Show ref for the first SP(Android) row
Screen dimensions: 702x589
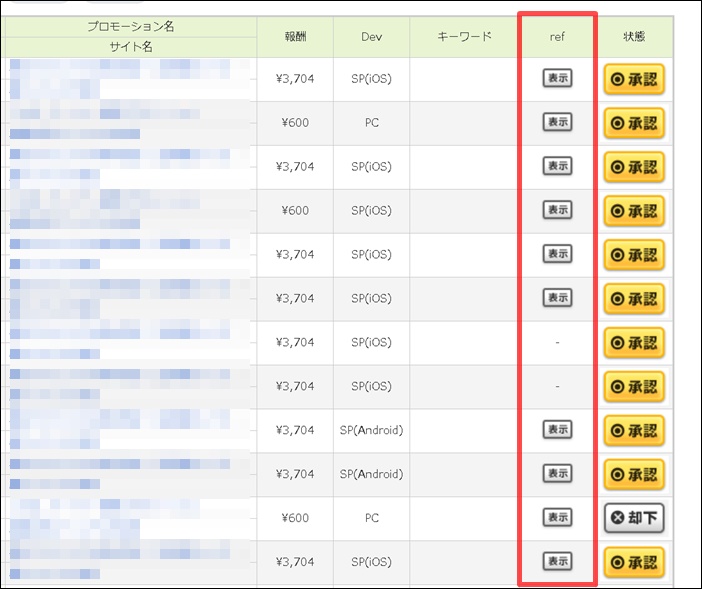click(557, 429)
